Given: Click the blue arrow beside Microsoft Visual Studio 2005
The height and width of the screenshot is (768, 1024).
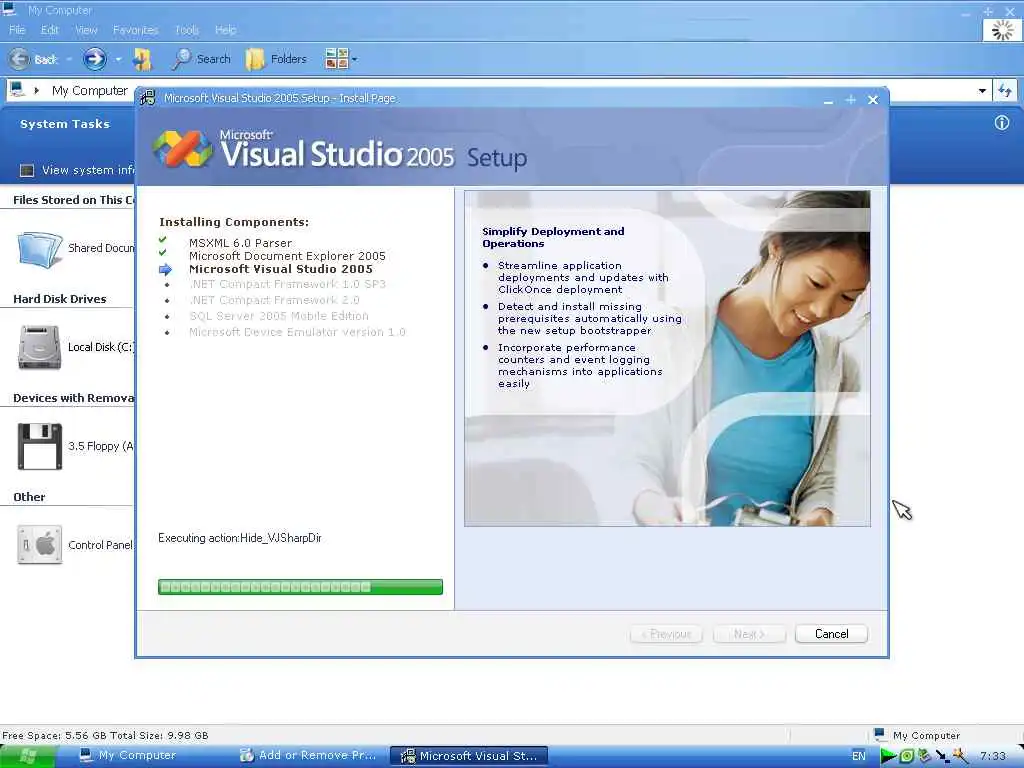Looking at the screenshot, I should pyautogui.click(x=165, y=269).
